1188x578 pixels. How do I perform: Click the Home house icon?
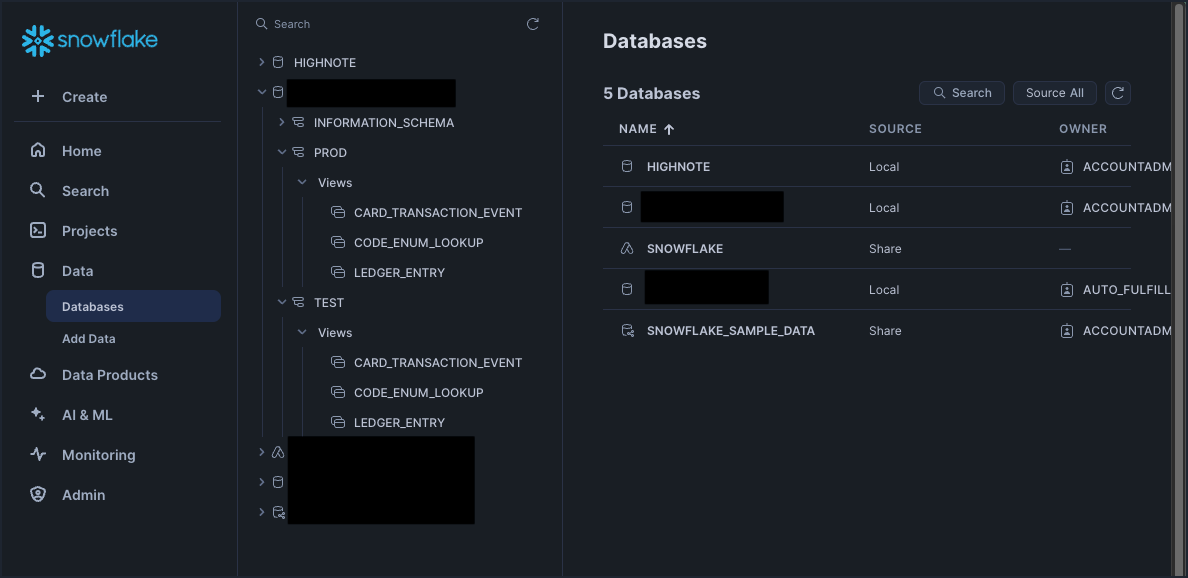point(37,150)
